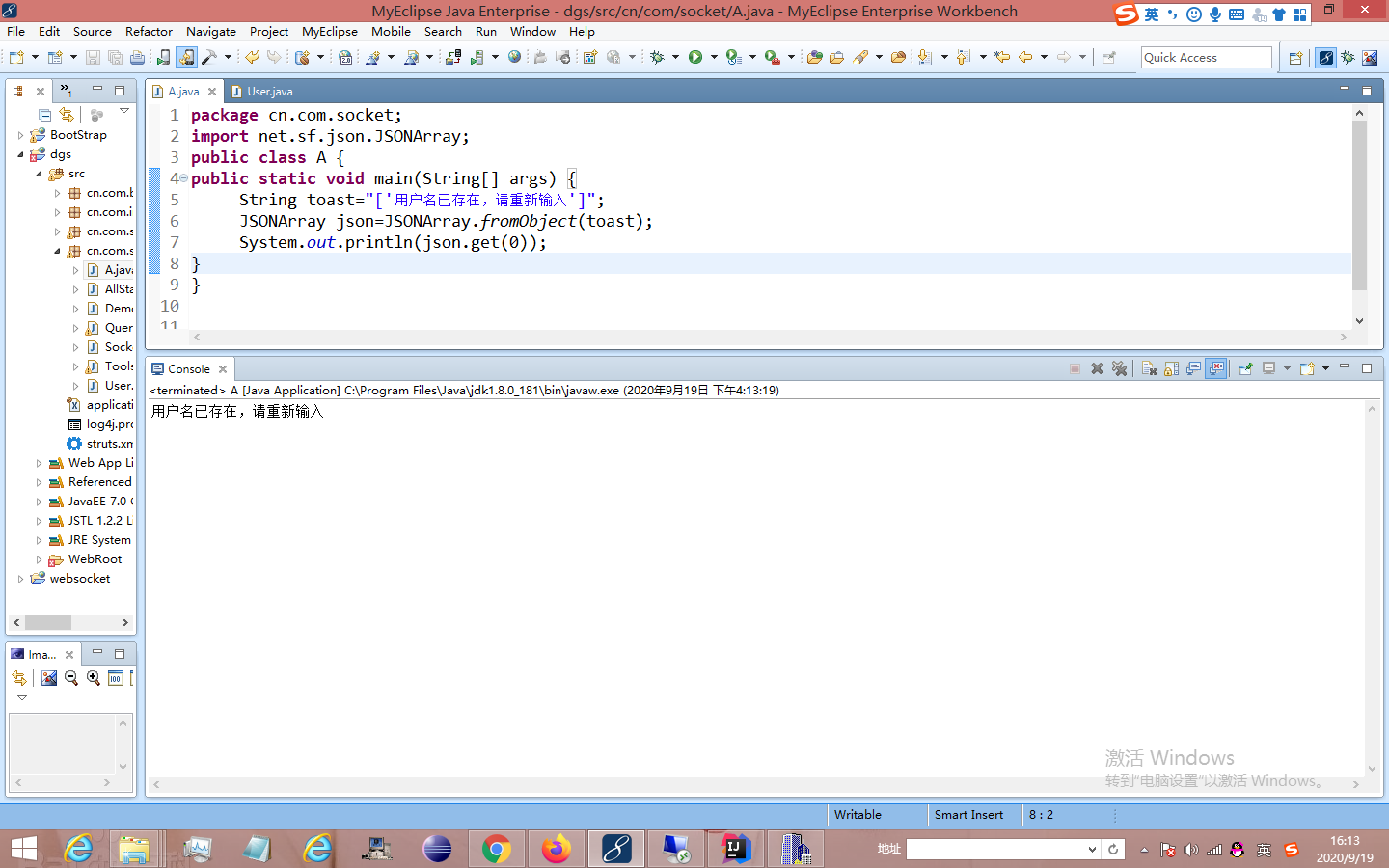Image resolution: width=1389 pixels, height=868 pixels.
Task: Open the File menu
Action: [x=16, y=32]
